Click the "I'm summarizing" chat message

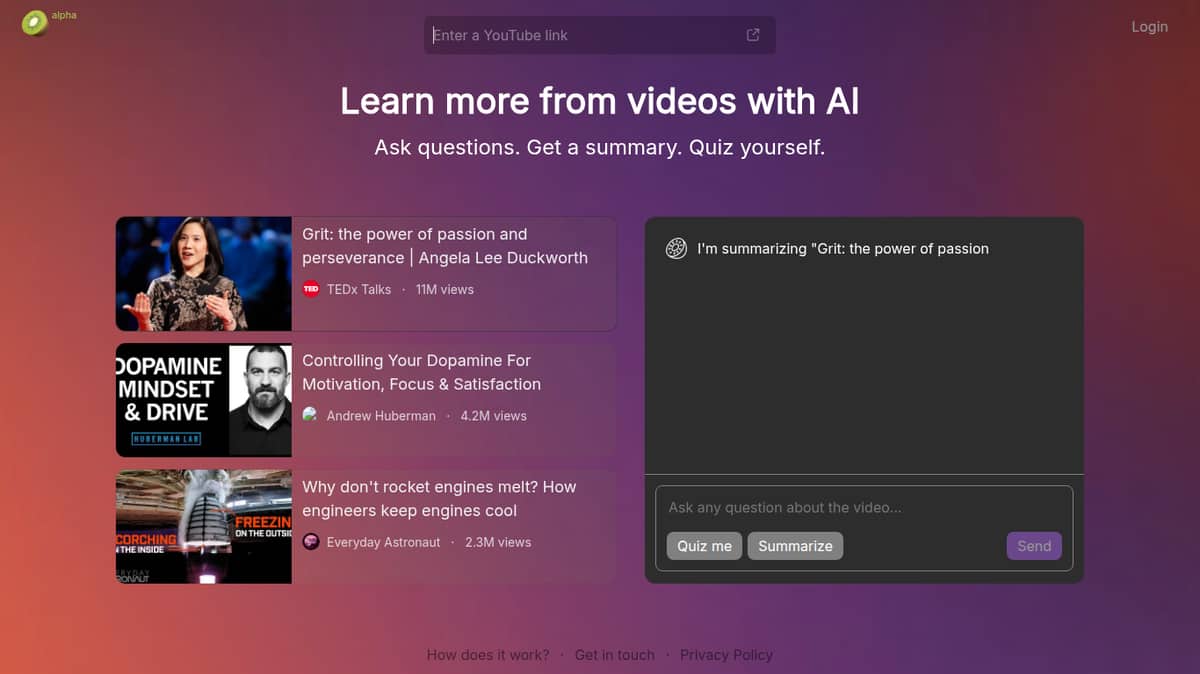pos(843,248)
